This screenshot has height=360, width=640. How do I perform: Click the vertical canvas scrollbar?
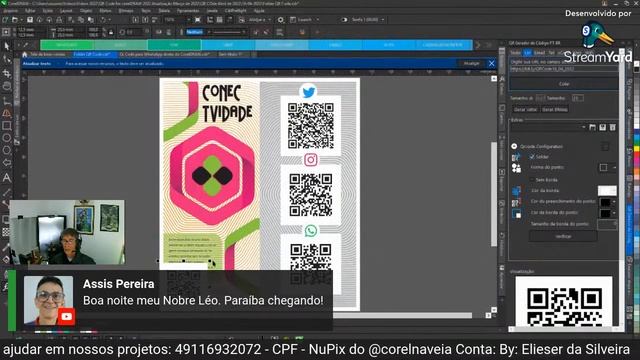coord(494,194)
